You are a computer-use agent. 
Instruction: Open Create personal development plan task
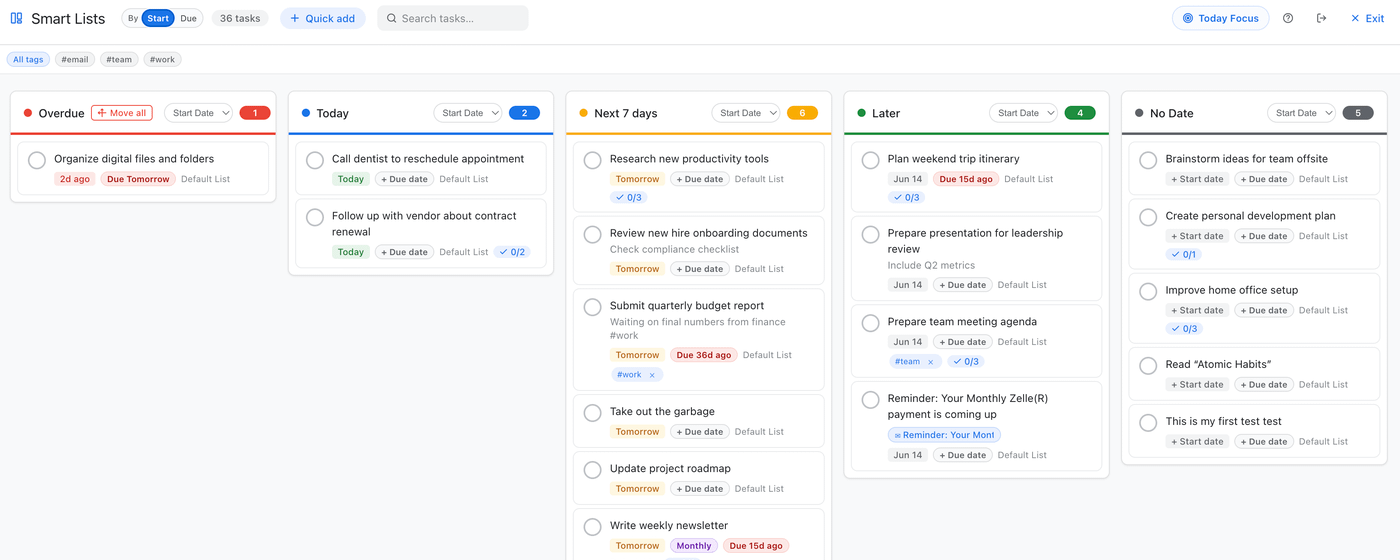(x=1250, y=216)
